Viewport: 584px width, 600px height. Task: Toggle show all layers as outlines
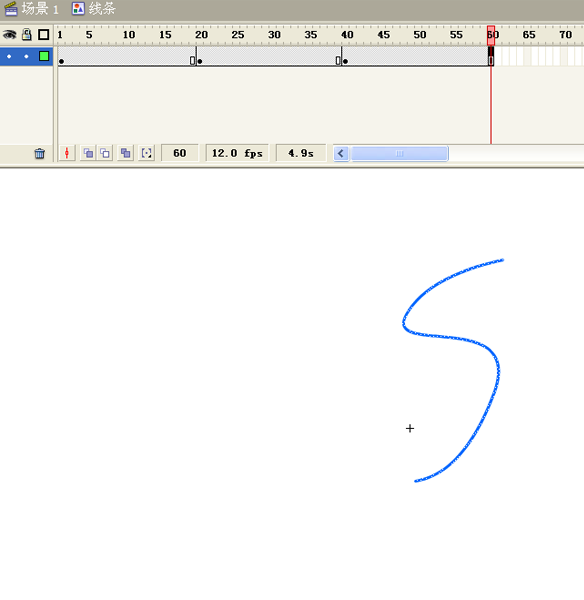point(44,35)
